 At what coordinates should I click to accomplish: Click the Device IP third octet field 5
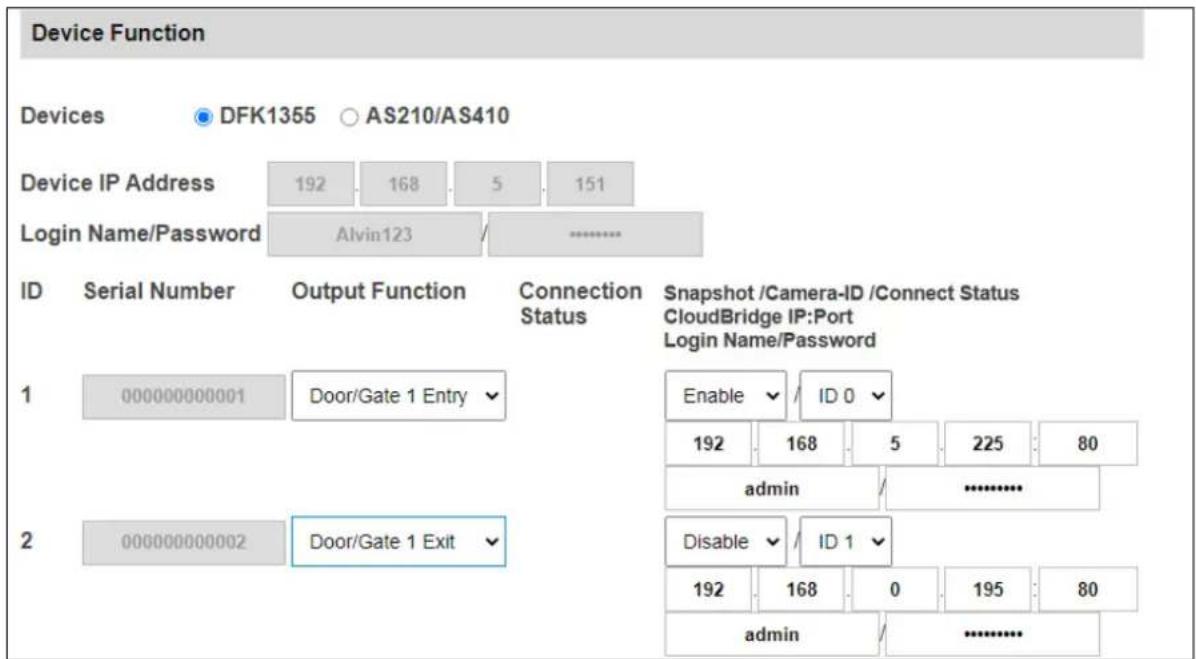497,184
